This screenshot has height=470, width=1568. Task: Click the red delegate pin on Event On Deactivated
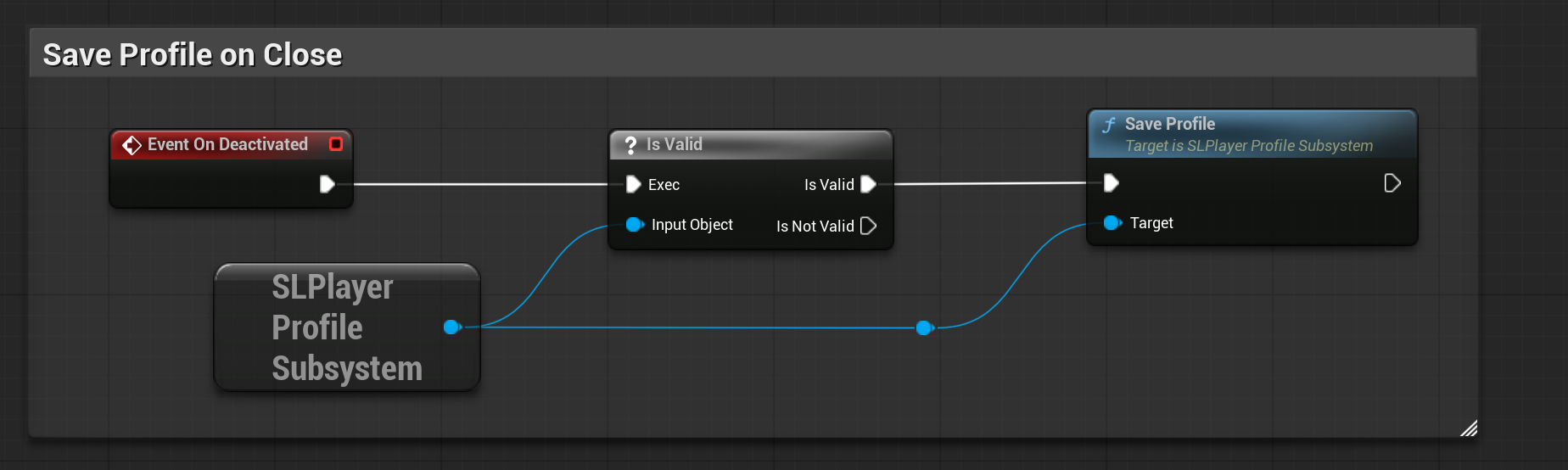click(x=336, y=144)
